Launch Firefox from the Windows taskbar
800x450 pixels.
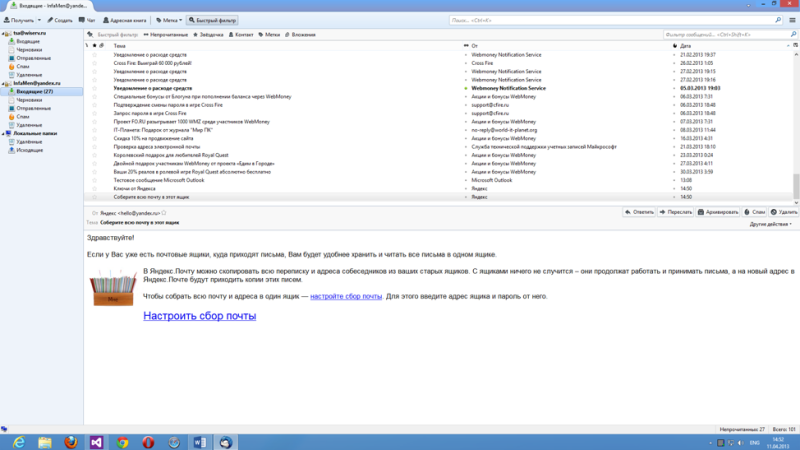70,441
